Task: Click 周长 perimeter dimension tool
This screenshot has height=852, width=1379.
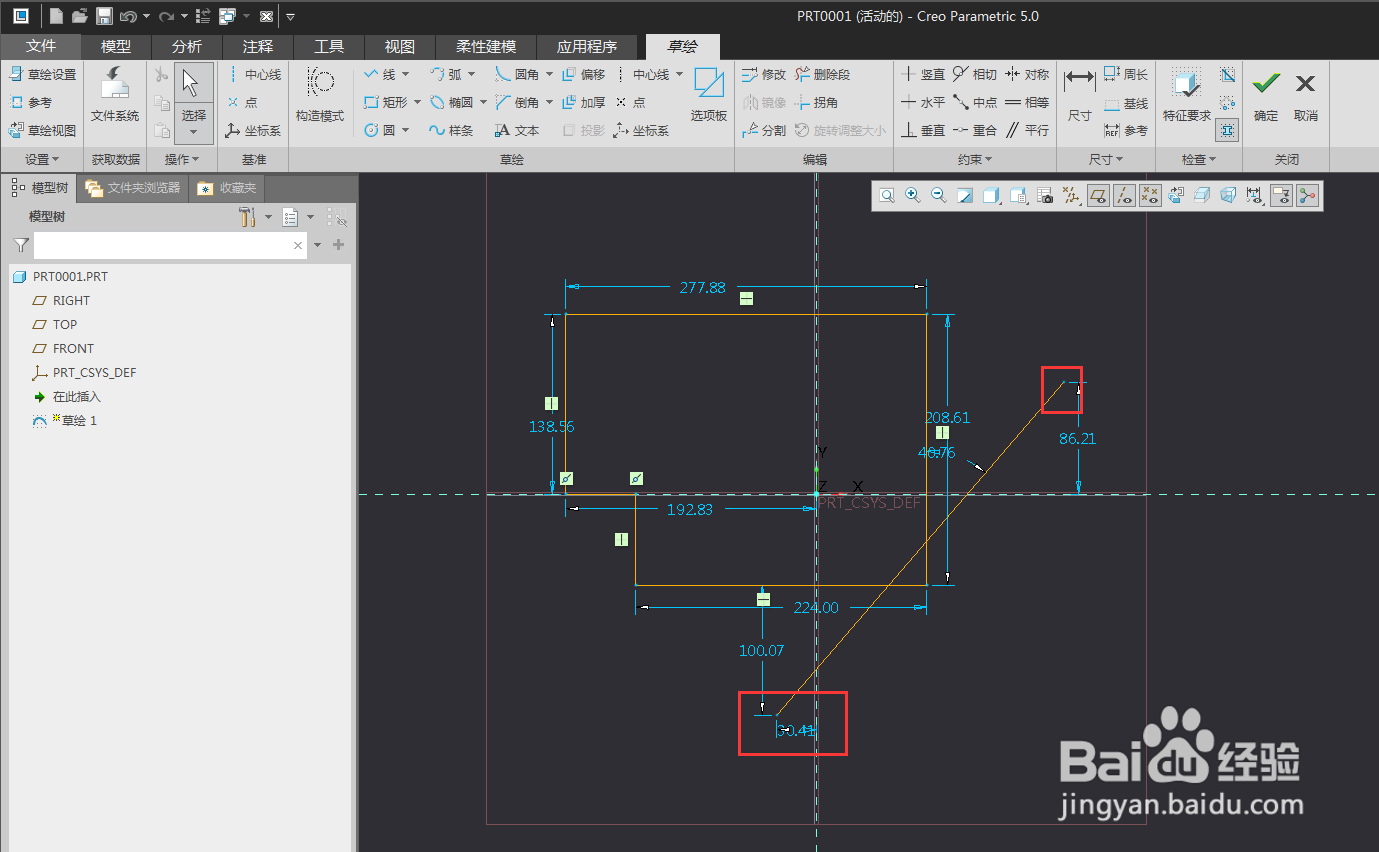Action: (1126, 74)
